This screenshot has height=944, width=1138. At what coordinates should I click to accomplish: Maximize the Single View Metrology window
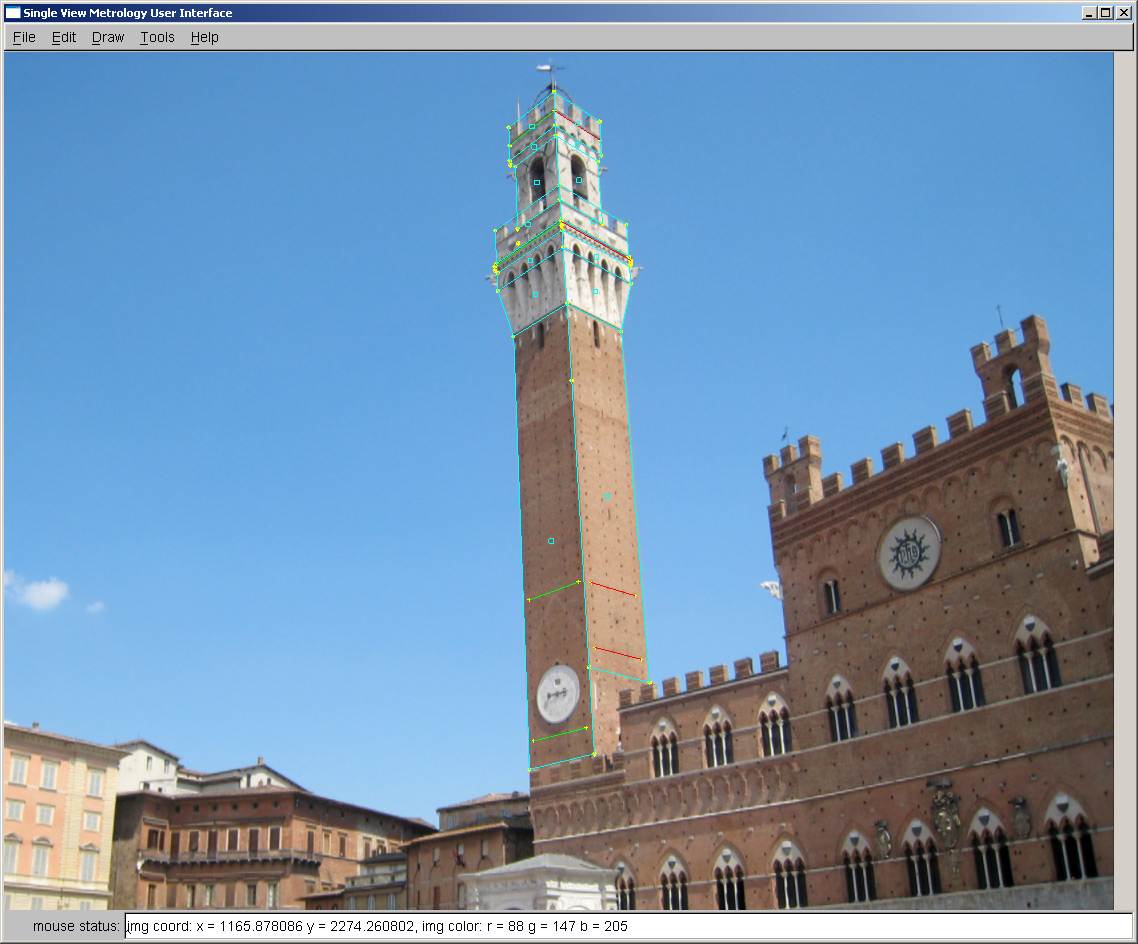[x=1105, y=12]
